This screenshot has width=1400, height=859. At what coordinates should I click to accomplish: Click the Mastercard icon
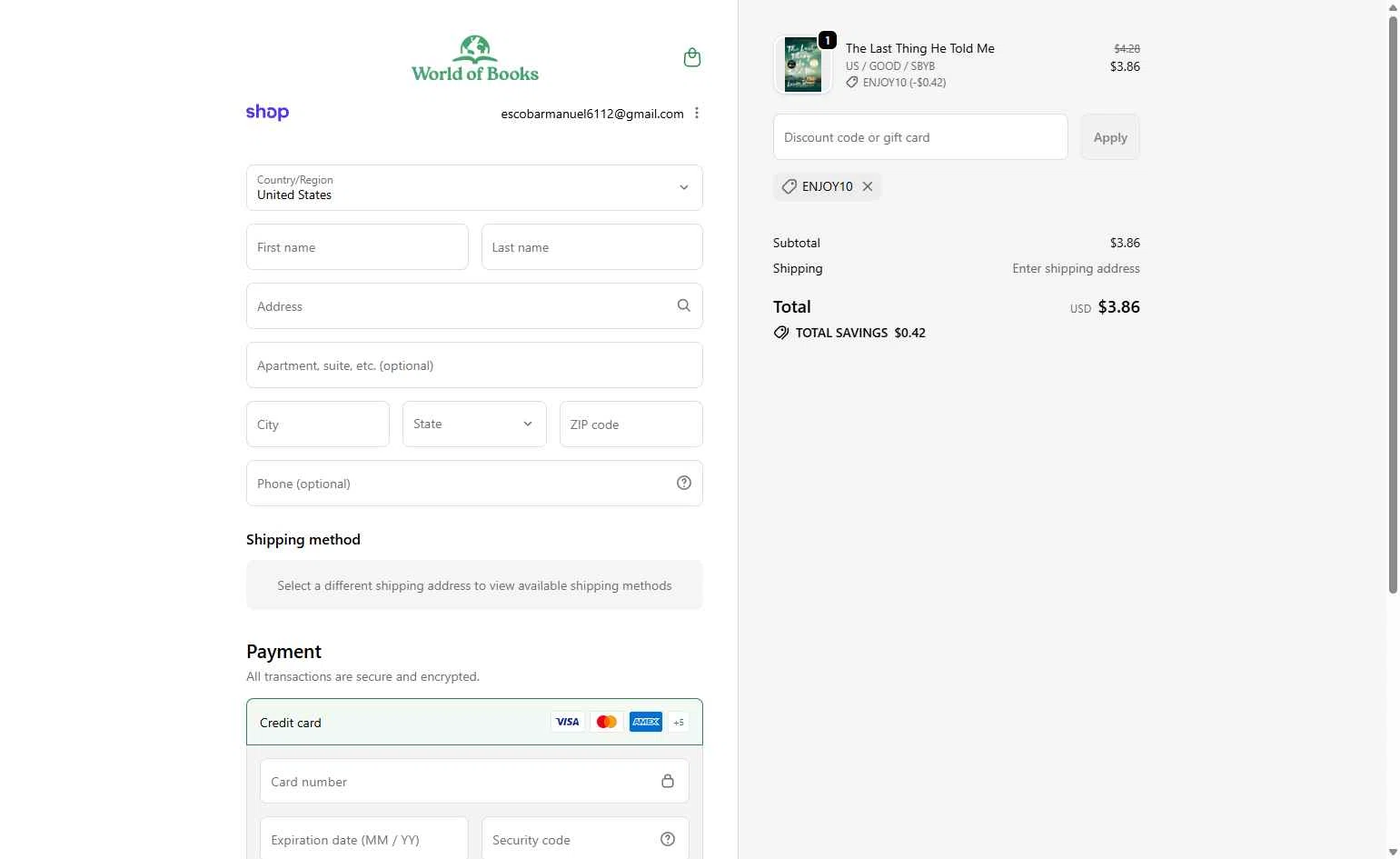coord(607,722)
